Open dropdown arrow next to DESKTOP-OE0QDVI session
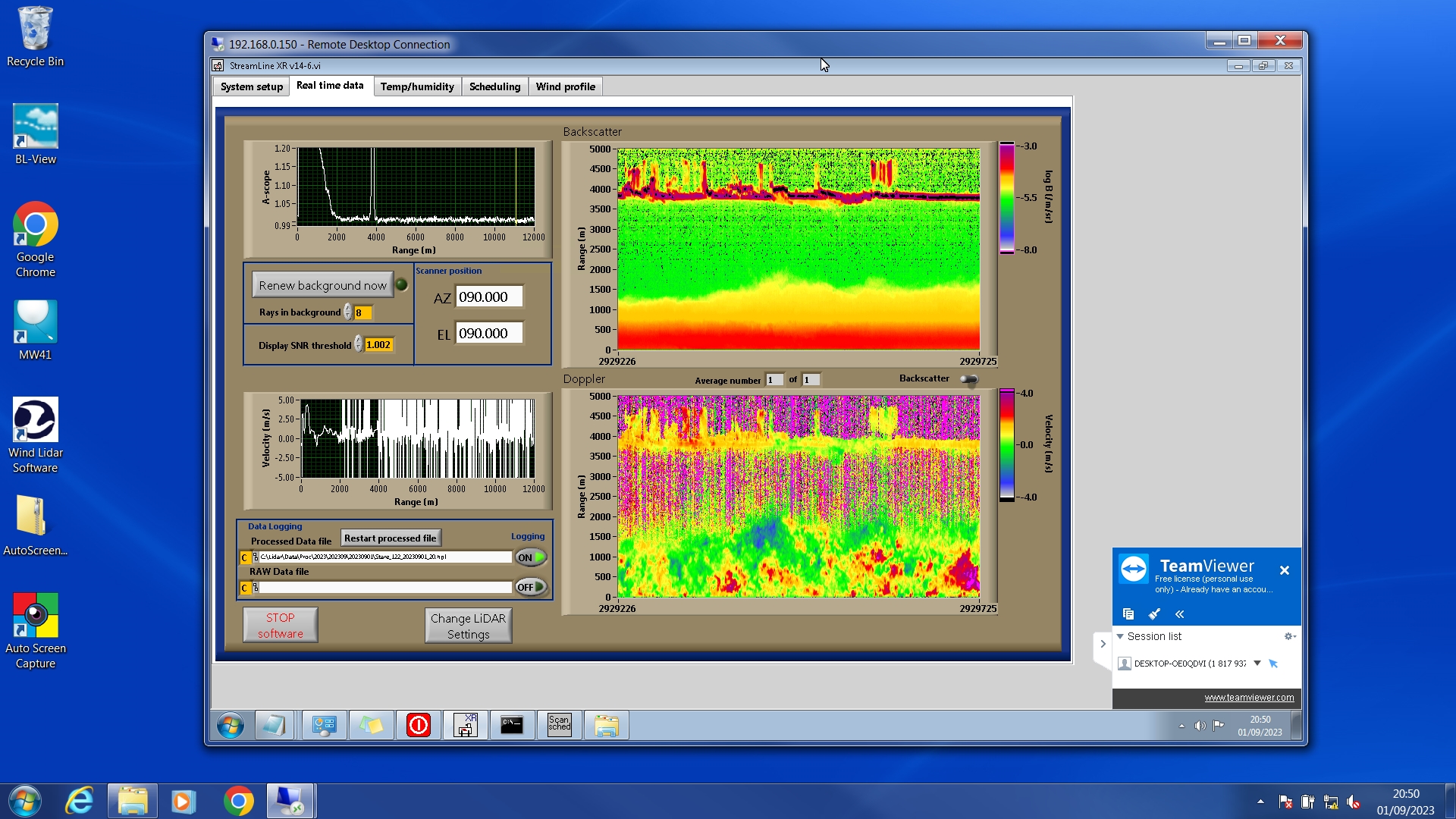This screenshot has height=819, width=1456. coord(1257,663)
